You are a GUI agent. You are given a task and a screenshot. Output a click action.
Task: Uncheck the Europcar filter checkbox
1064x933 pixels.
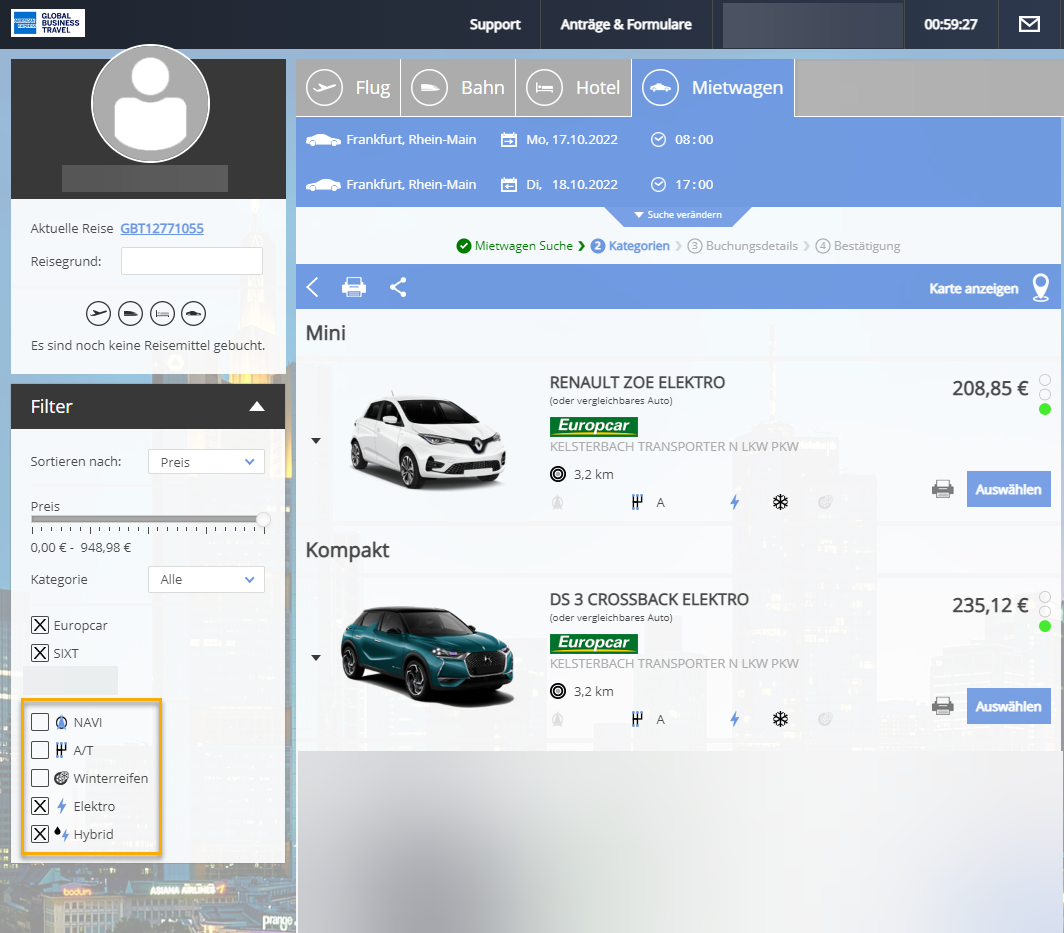pos(40,625)
